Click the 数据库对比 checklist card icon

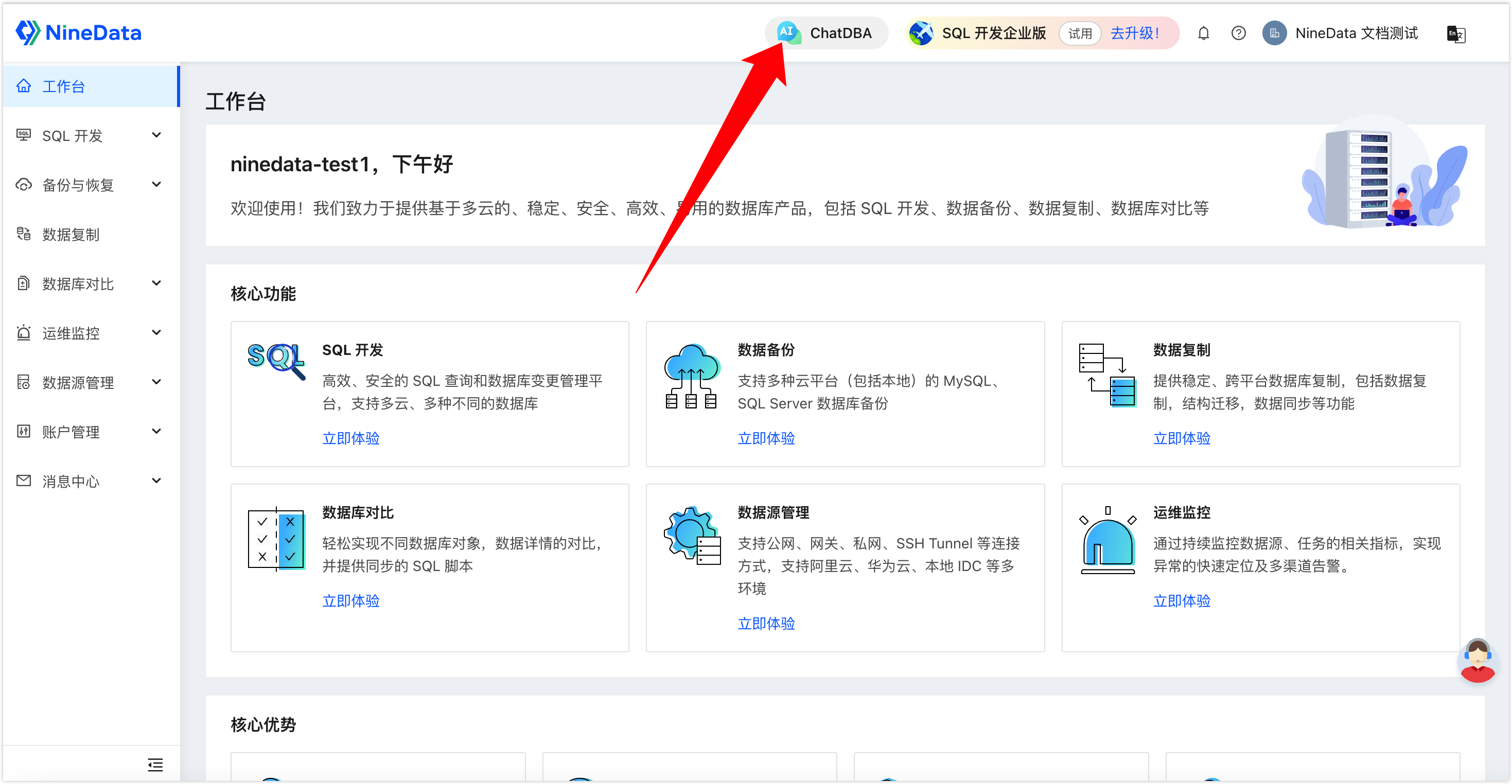[276, 539]
